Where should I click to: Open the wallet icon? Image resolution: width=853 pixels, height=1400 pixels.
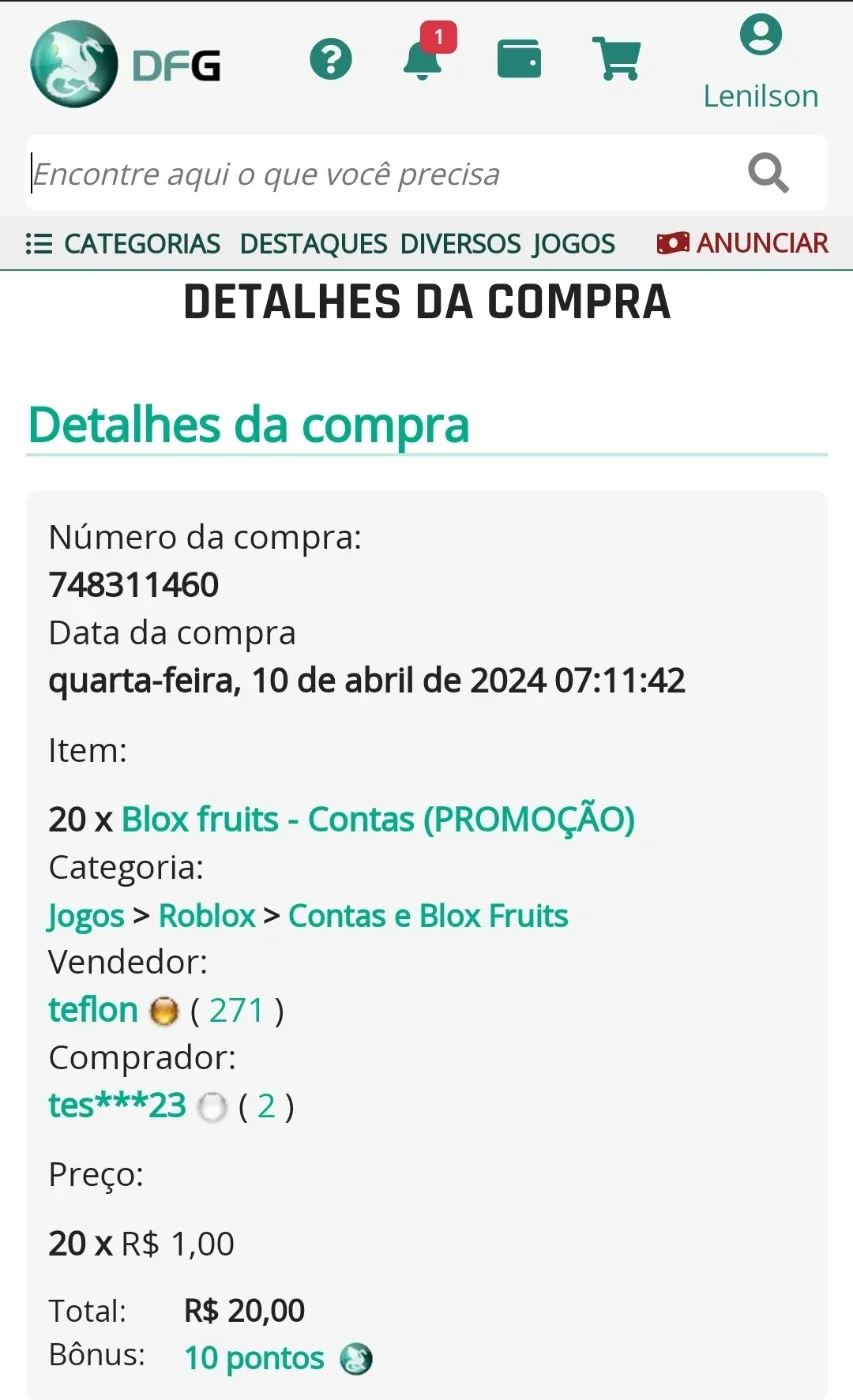519,59
